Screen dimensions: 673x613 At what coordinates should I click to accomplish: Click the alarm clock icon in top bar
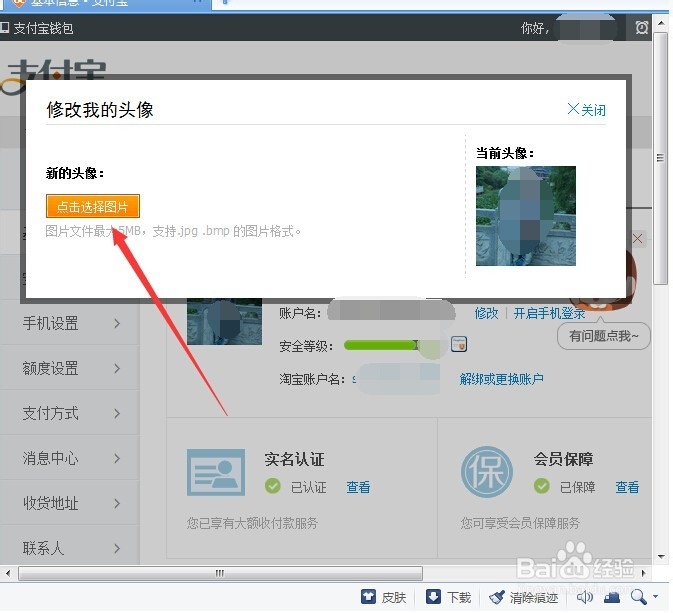pos(642,28)
